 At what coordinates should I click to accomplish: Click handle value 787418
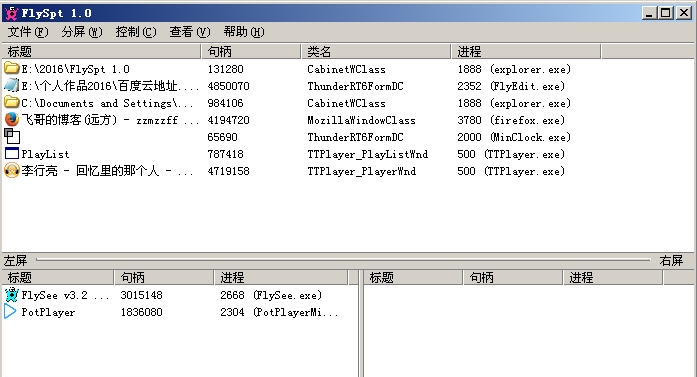tap(225, 154)
